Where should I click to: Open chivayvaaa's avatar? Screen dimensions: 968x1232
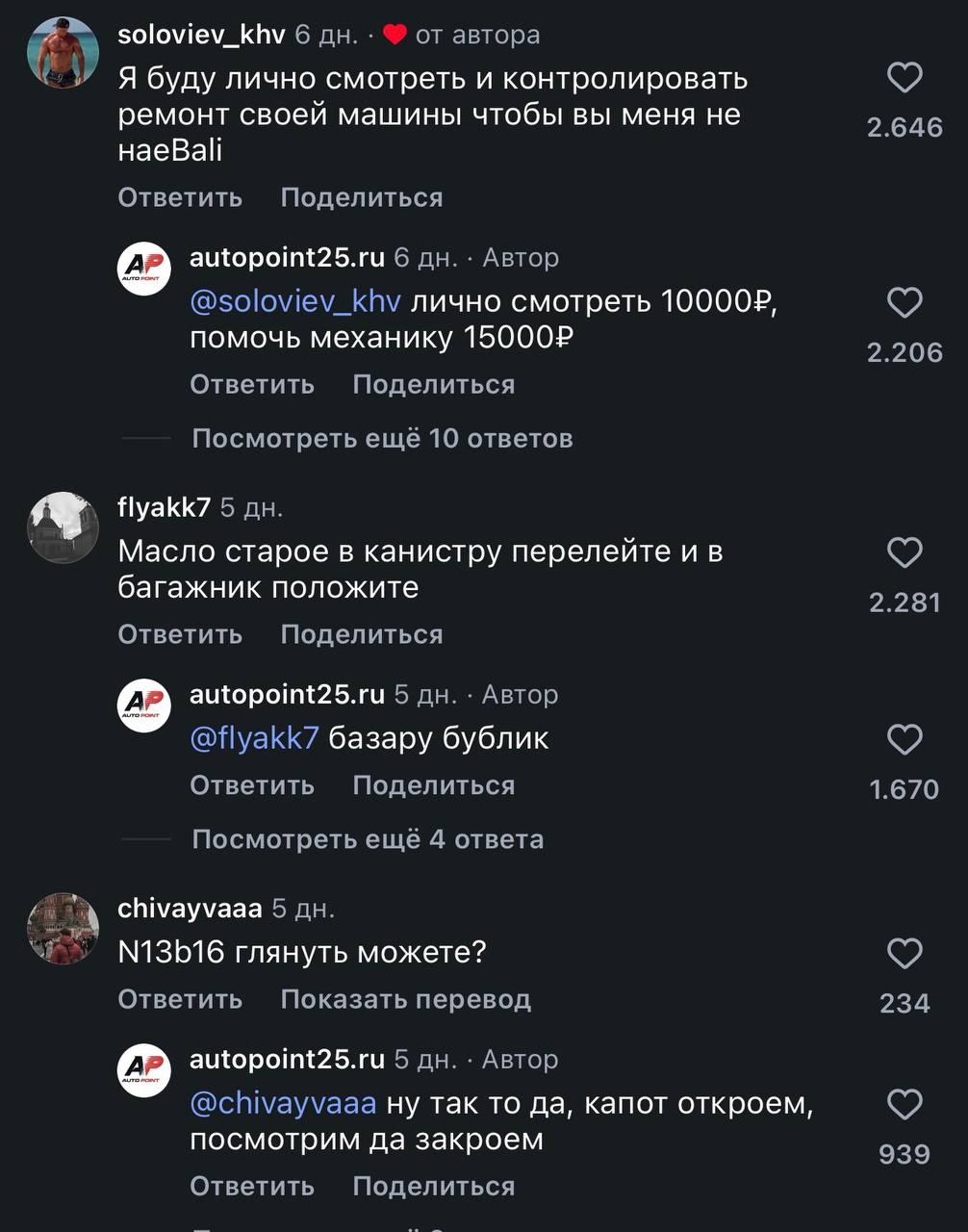pyautogui.click(x=64, y=929)
